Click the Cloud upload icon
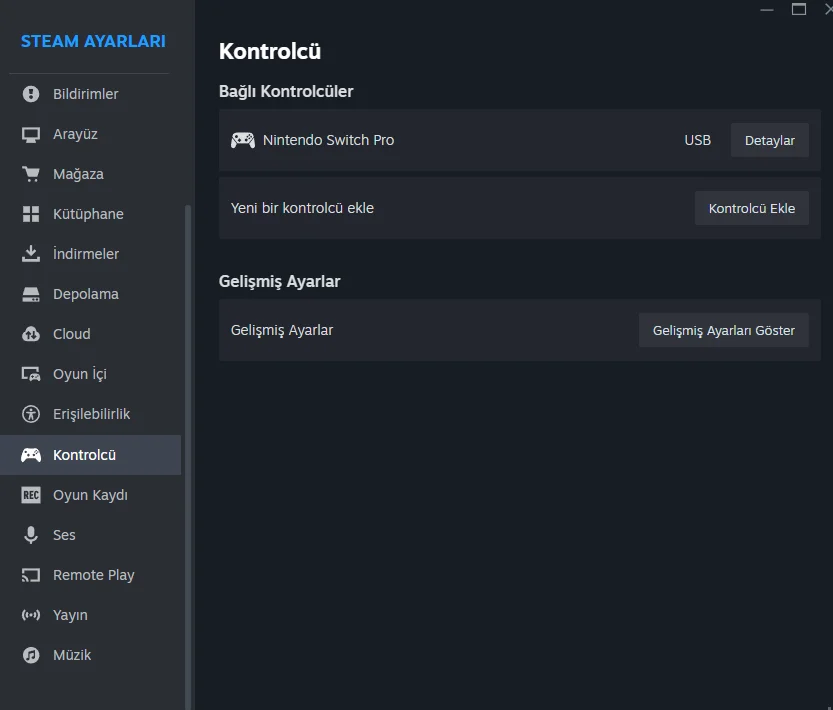Screen dimensions: 833x710 click(31, 334)
